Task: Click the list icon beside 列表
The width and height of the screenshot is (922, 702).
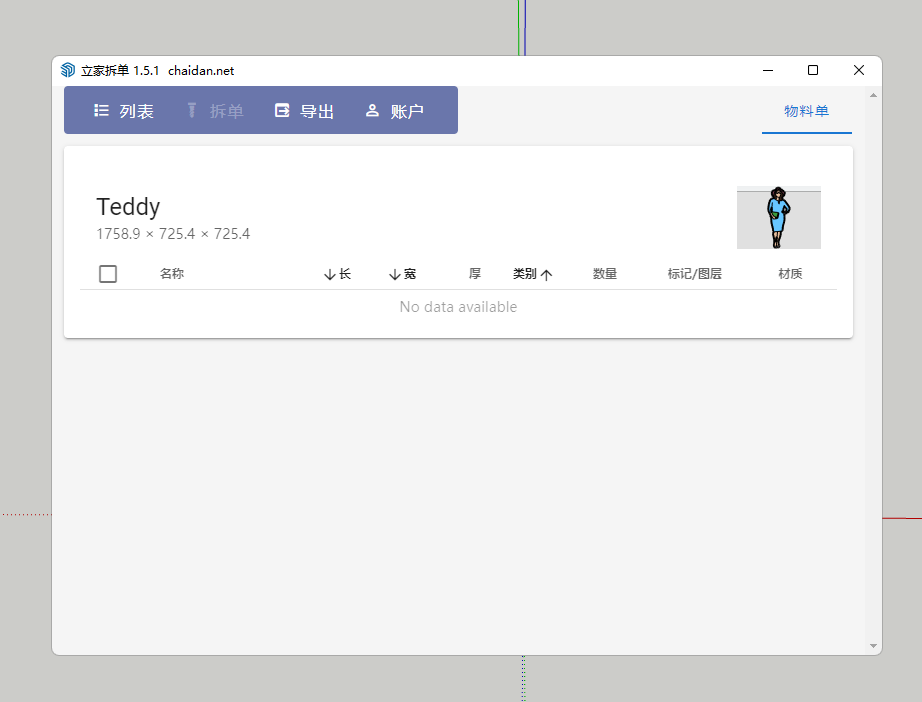Action: (x=101, y=111)
